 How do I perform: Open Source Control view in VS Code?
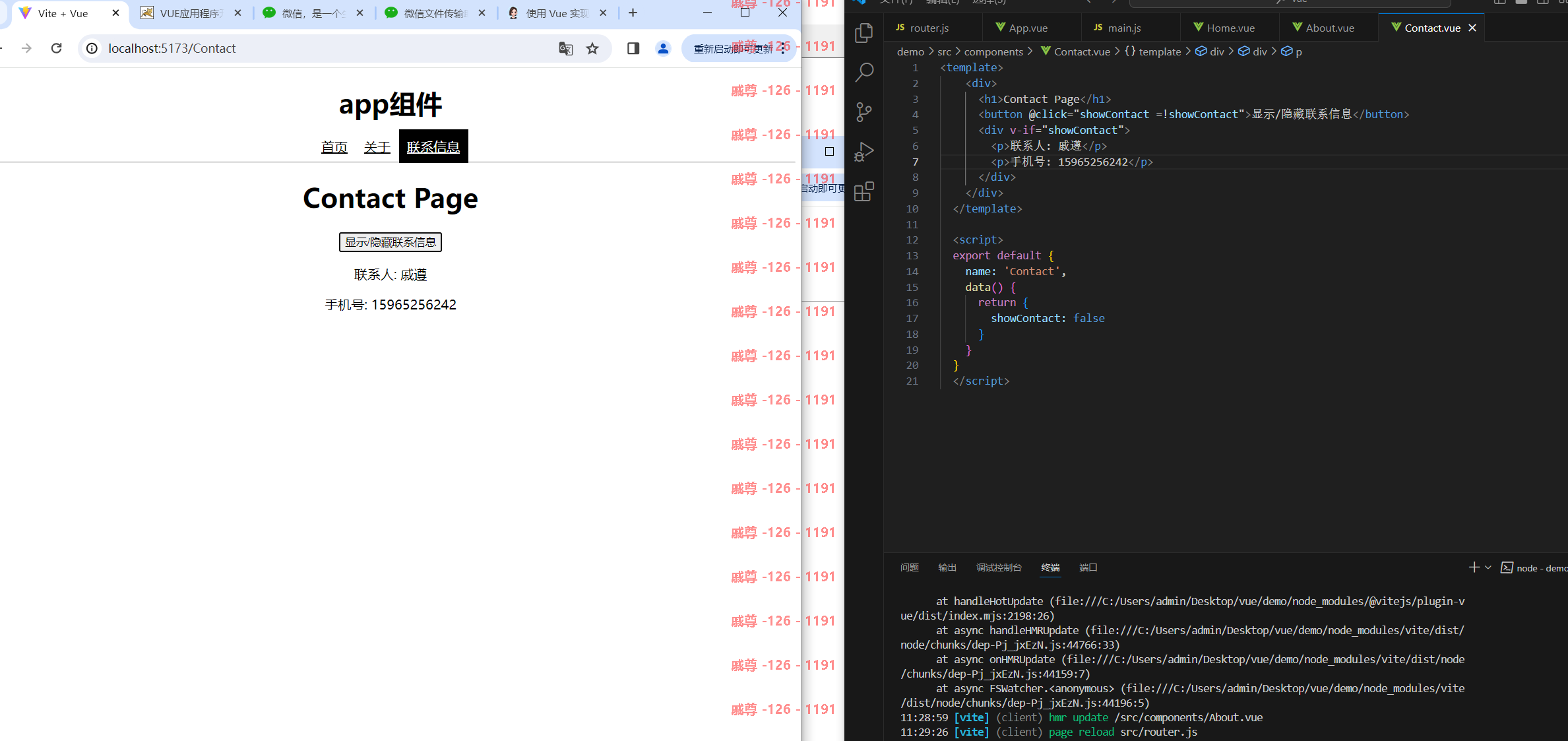coord(863,112)
